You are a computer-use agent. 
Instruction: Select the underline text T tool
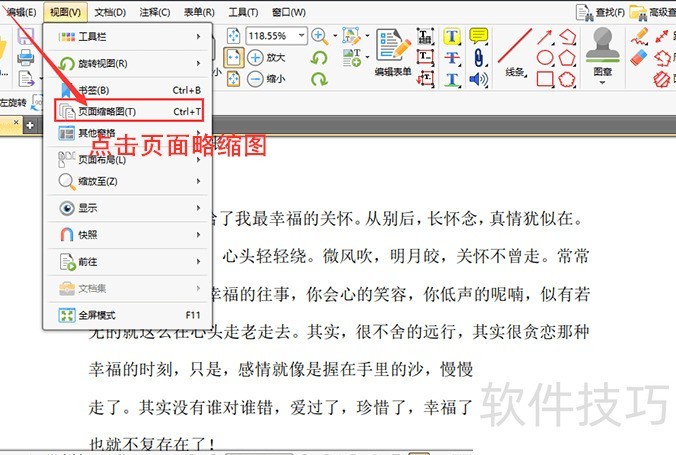(452, 79)
